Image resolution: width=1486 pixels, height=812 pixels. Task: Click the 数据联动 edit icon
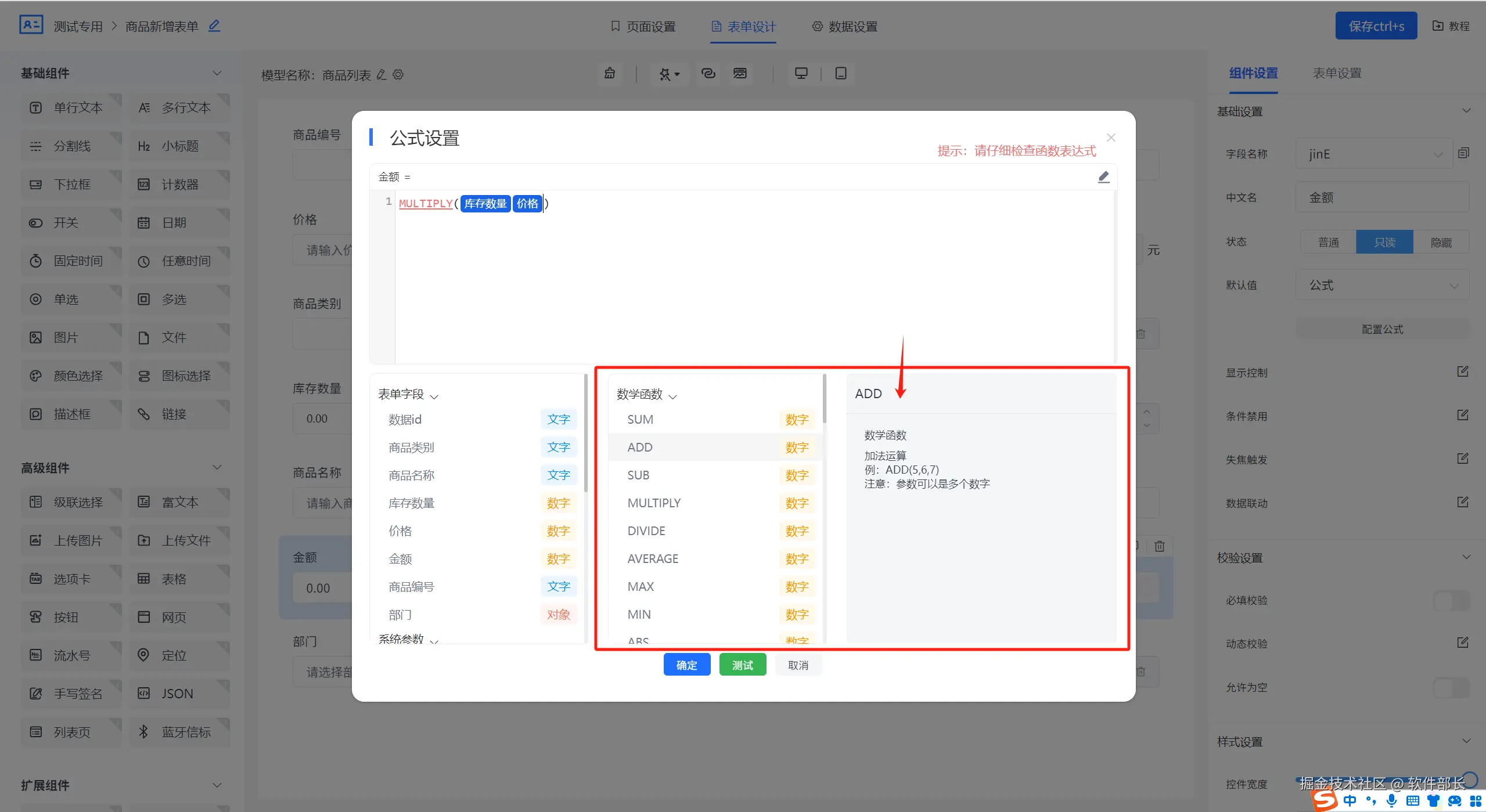click(1462, 502)
